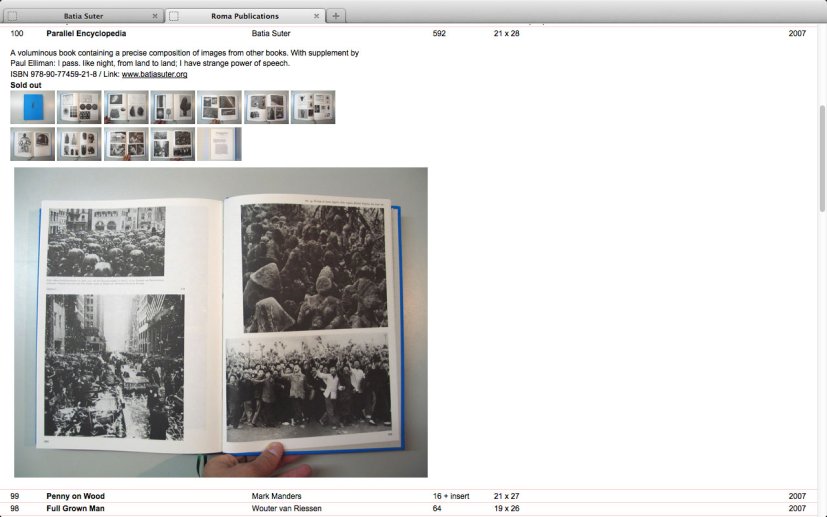The width and height of the screenshot is (827, 517).
Task: Select the first thumbnail in second row
Action: (x=33, y=144)
